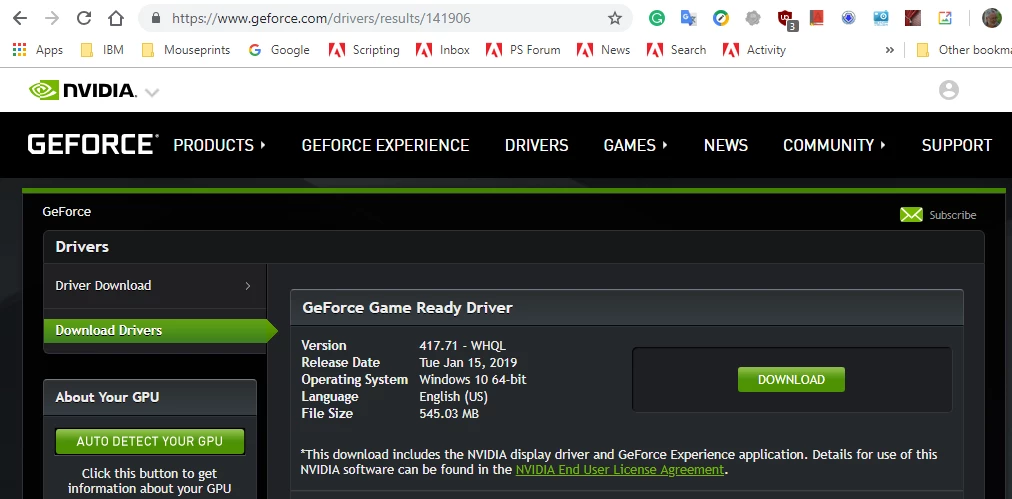Expand the PRODUCTS menu
Viewport: 1012px width, 499px height.
click(219, 145)
